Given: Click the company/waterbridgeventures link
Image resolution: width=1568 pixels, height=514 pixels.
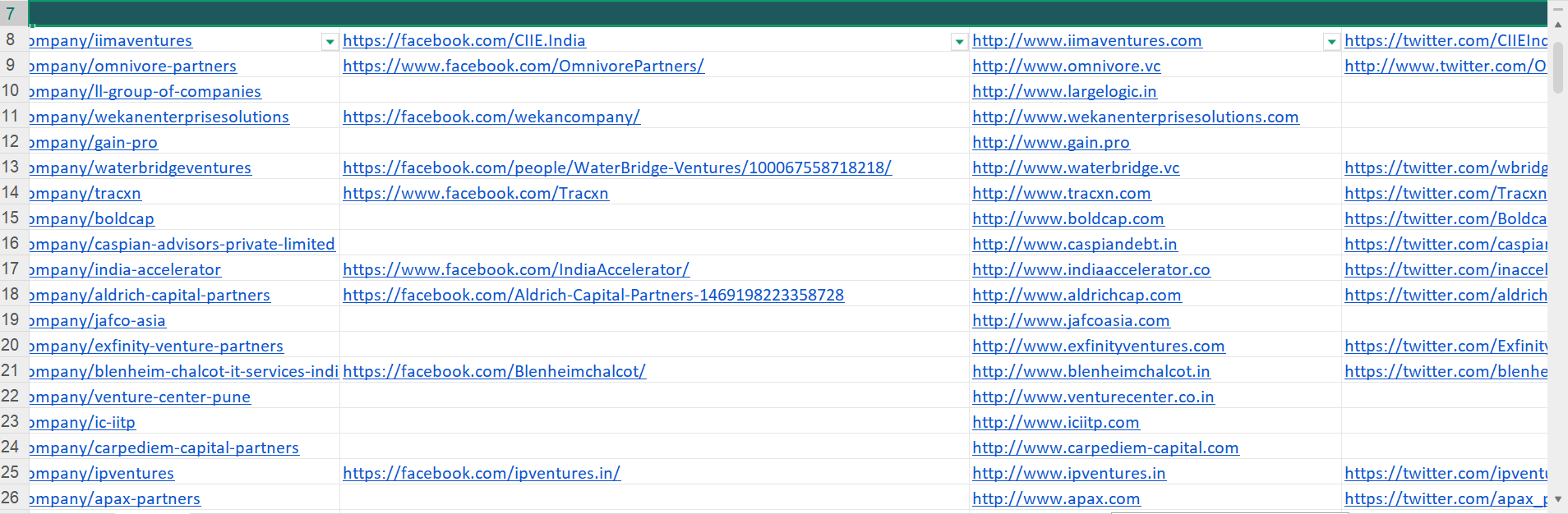Looking at the screenshot, I should tap(141, 168).
